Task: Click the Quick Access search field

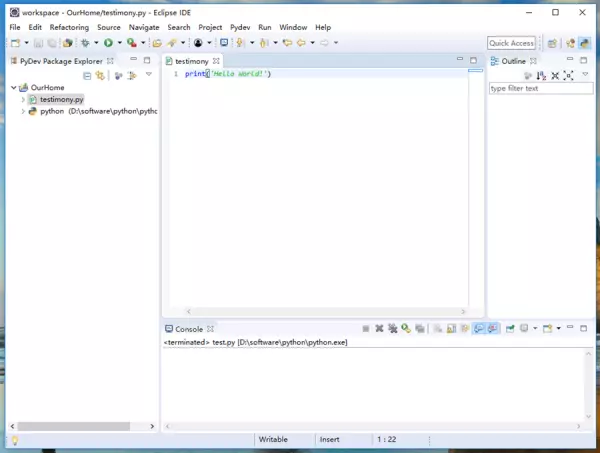Action: (511, 43)
